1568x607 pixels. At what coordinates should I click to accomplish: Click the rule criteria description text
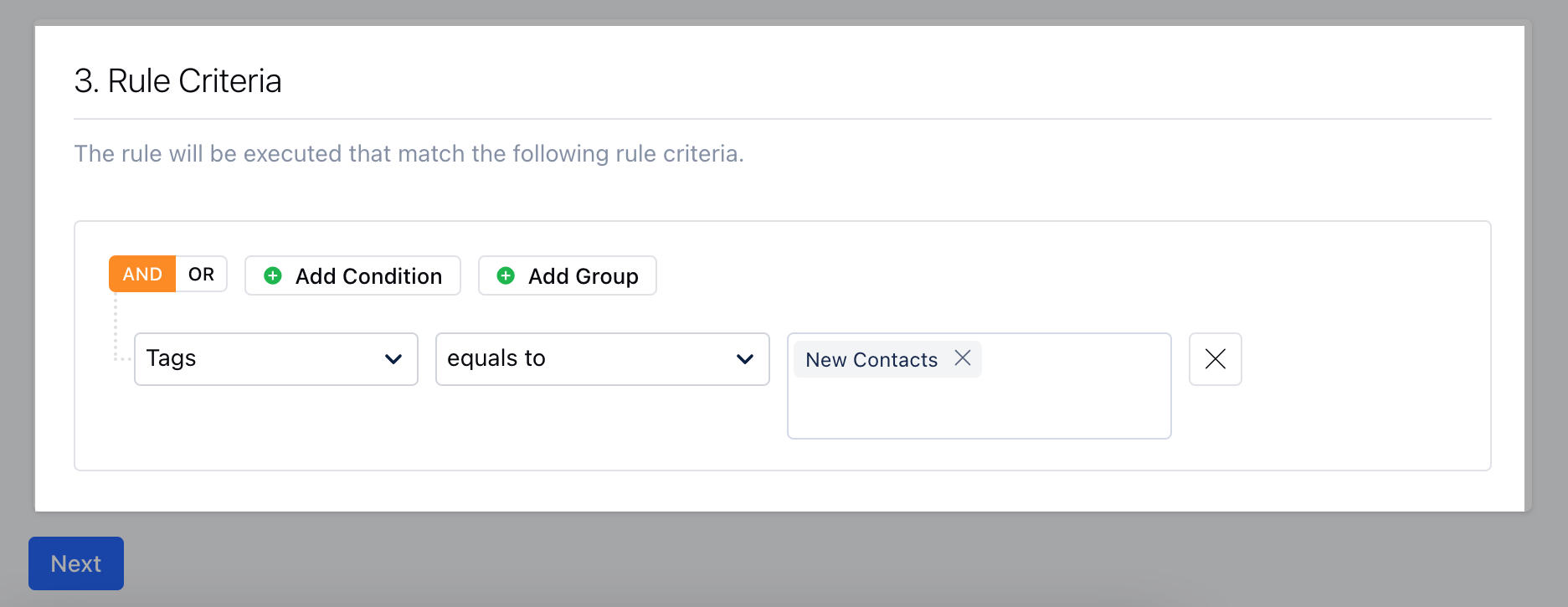pyautogui.click(x=409, y=154)
